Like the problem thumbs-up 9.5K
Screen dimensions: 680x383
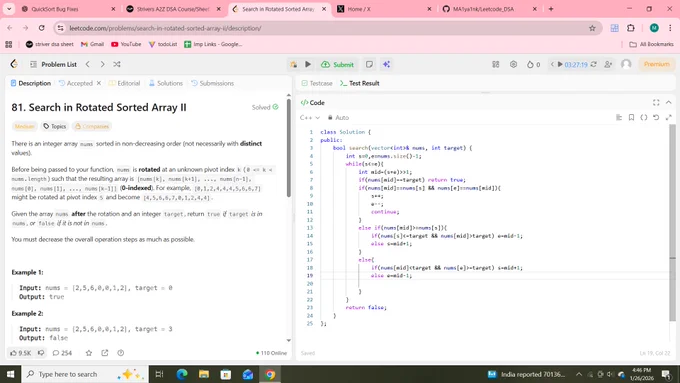[x=20, y=353]
